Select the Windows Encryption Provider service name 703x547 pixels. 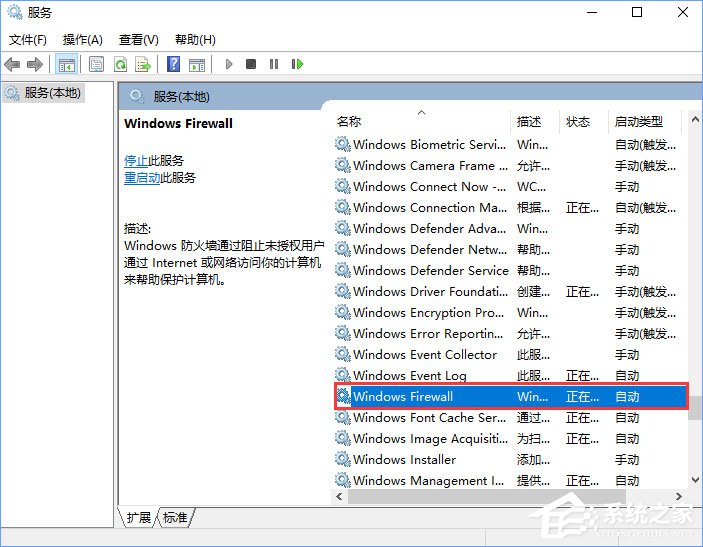428,313
